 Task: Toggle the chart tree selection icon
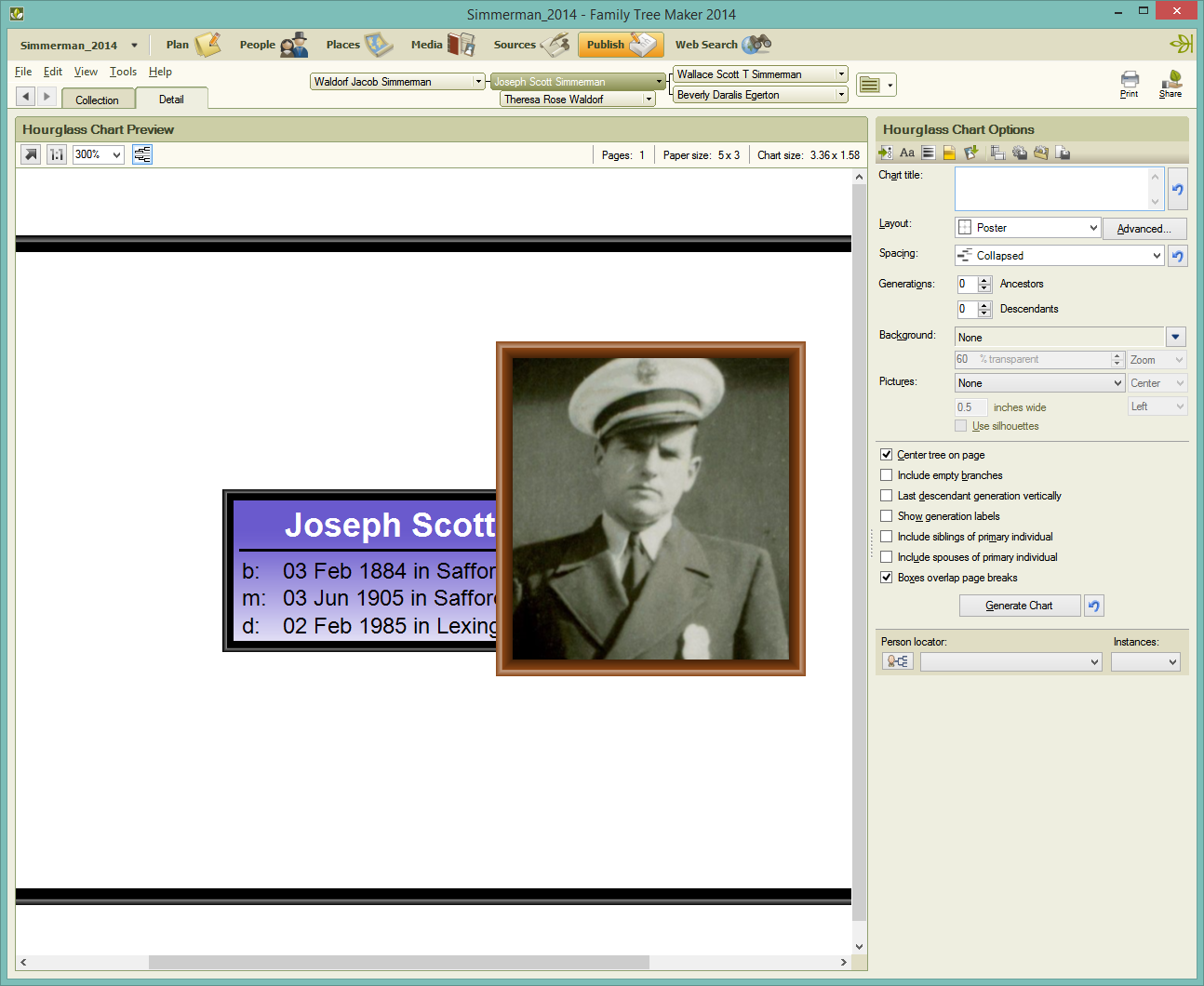(142, 154)
